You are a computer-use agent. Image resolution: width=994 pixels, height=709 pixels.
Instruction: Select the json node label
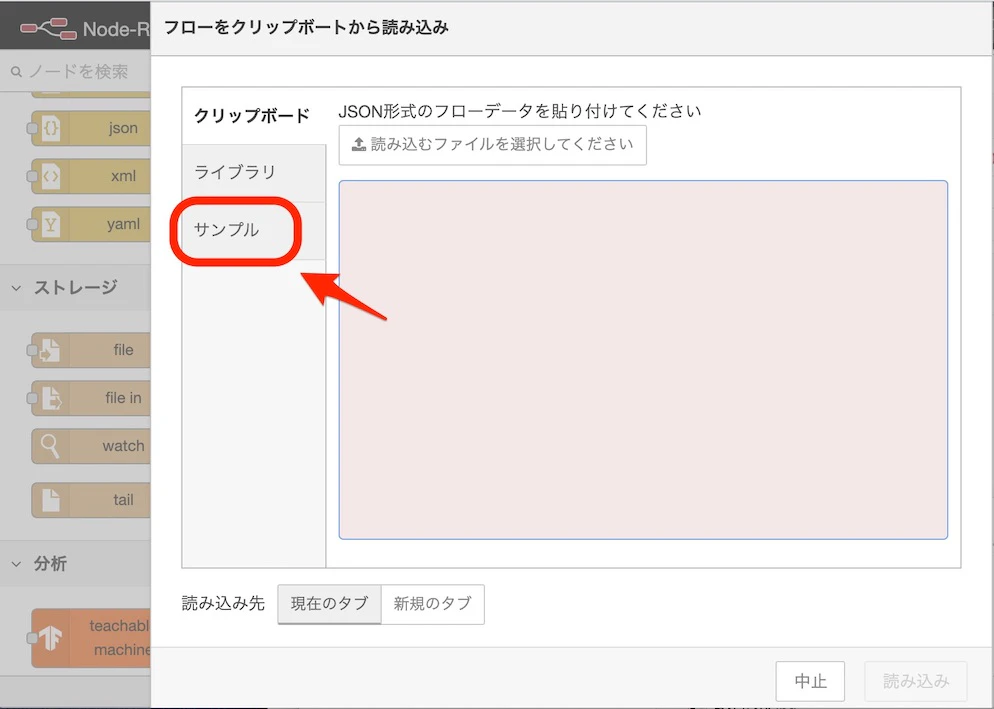click(123, 128)
